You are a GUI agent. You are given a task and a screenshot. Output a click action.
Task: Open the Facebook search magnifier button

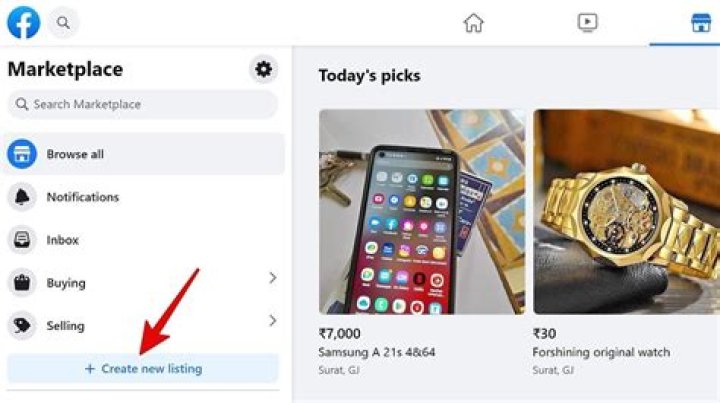pos(63,22)
